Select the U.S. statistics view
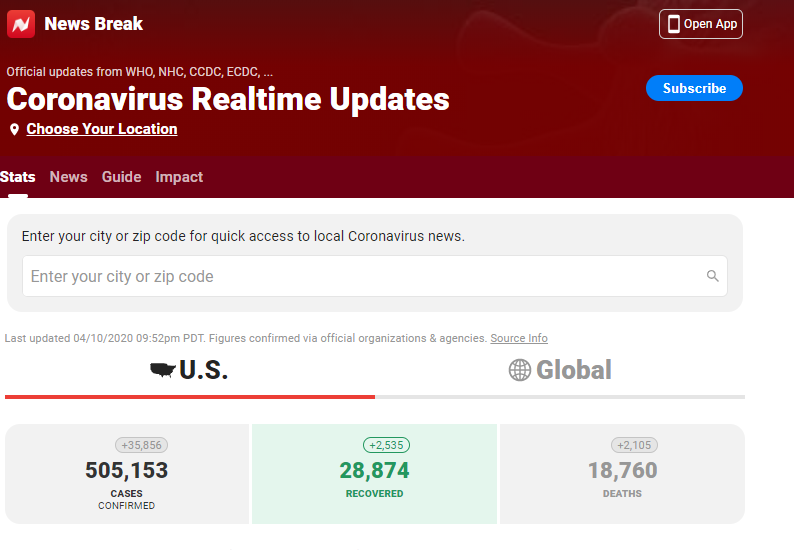 203,371
